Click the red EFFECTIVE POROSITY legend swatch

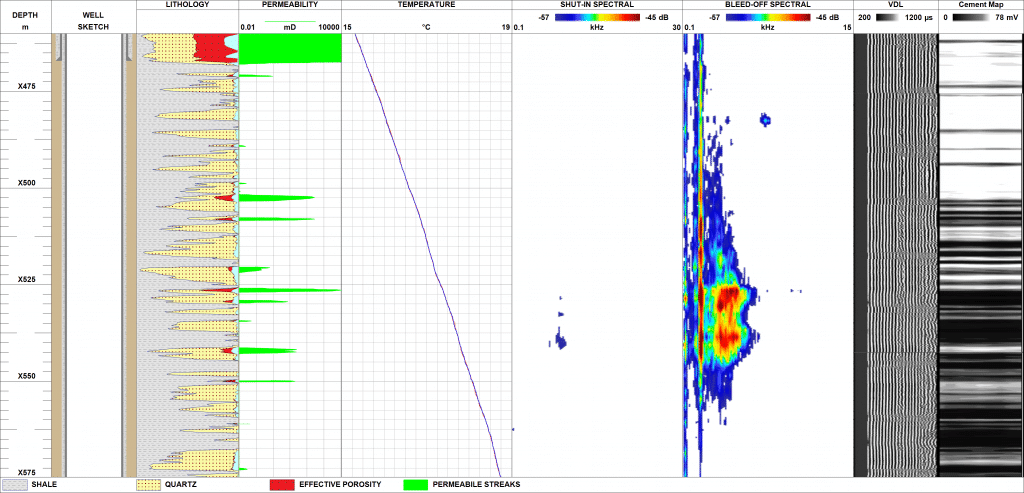click(281, 485)
